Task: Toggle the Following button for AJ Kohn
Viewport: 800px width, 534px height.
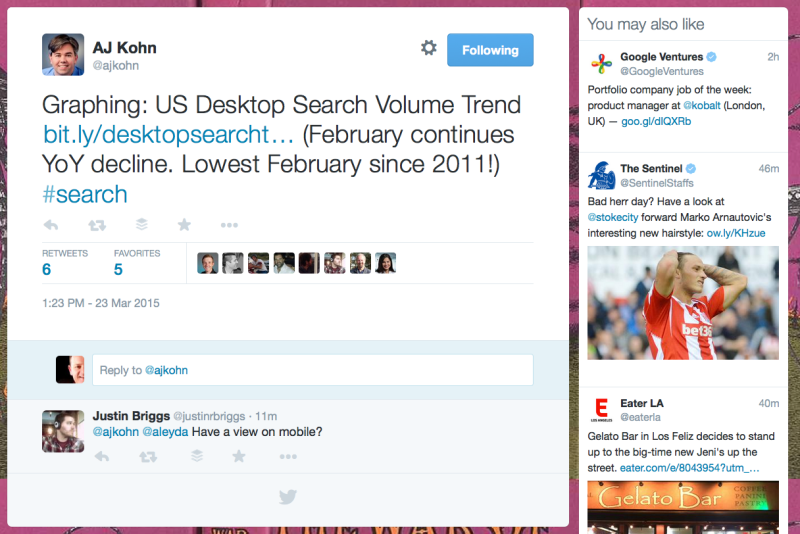Action: point(490,50)
